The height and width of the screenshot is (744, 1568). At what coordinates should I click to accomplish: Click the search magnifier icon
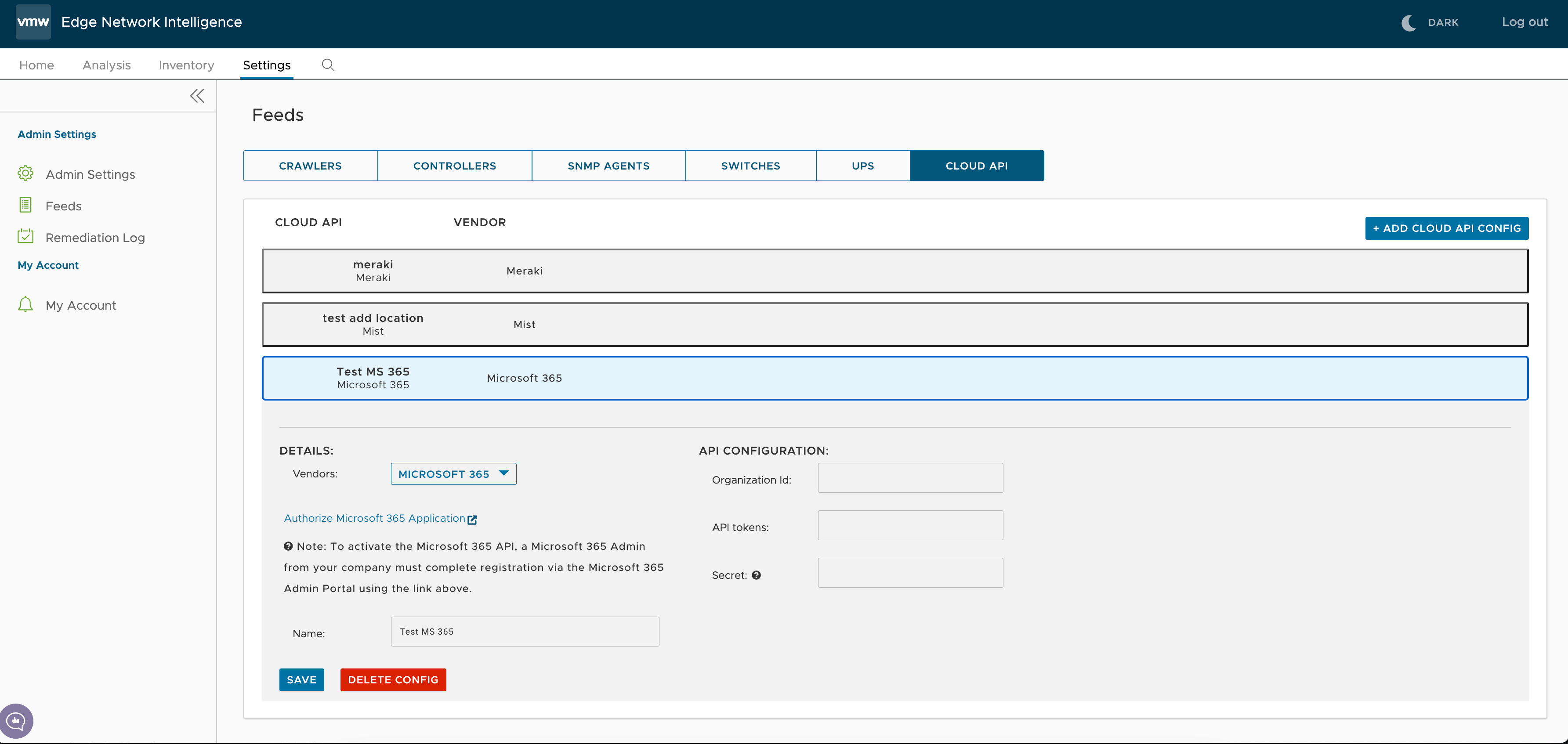click(327, 64)
